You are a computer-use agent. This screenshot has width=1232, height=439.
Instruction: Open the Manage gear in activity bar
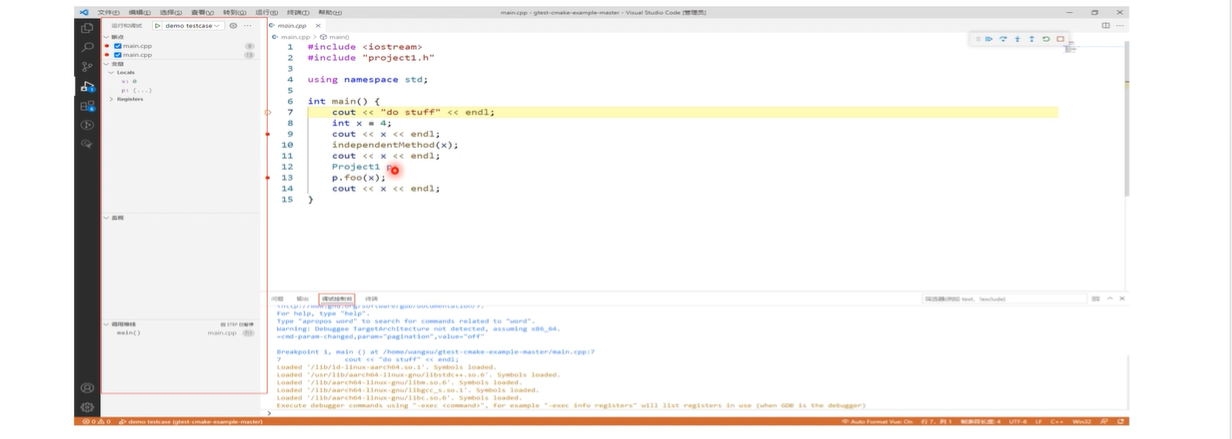tap(87, 407)
